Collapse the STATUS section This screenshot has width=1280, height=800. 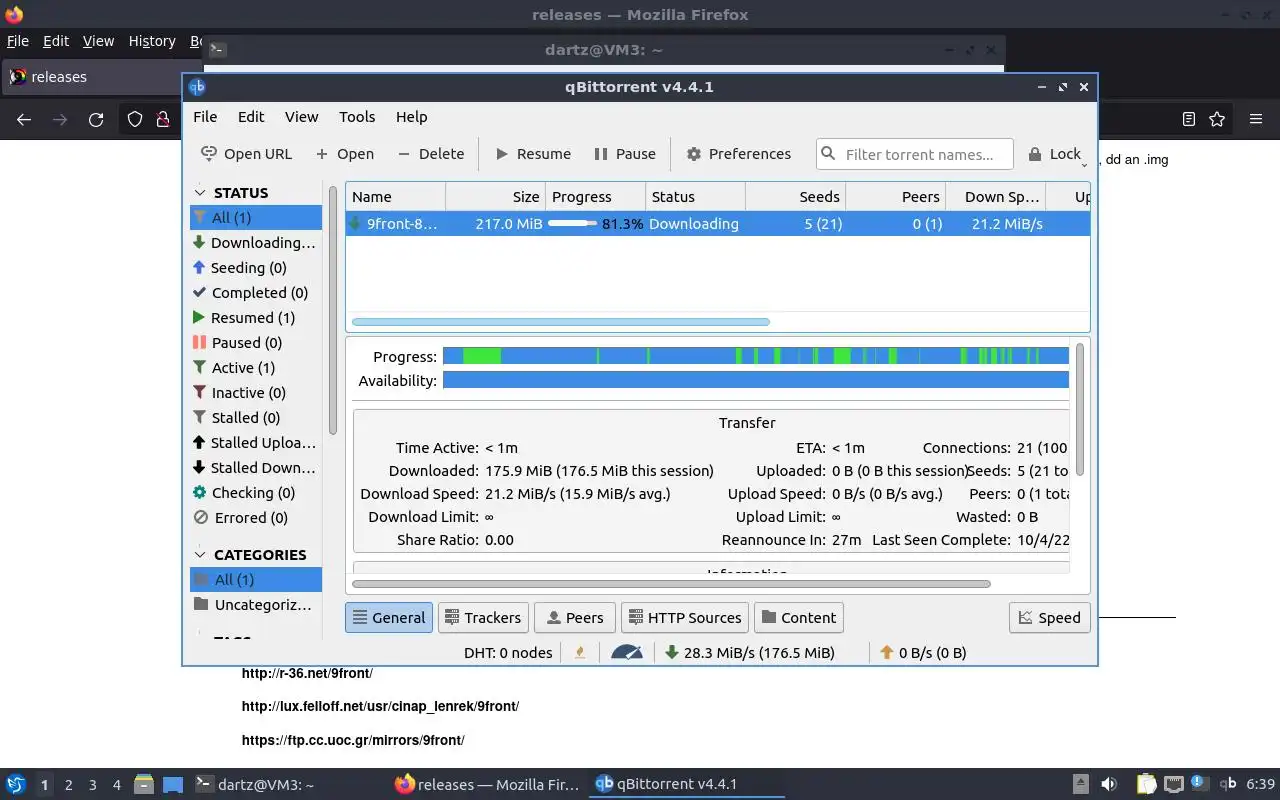[200, 192]
